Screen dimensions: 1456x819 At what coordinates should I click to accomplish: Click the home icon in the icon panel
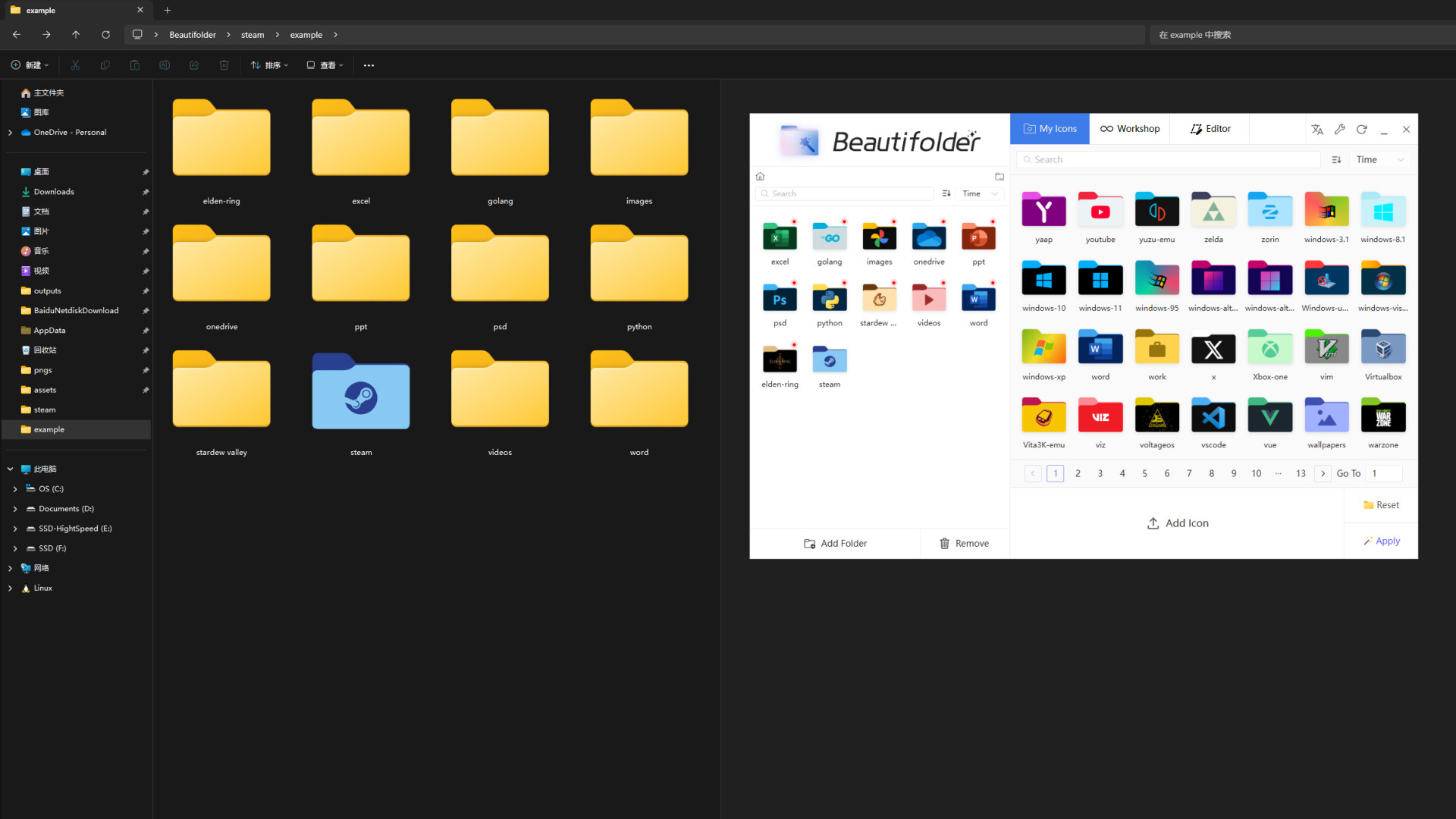click(x=761, y=175)
